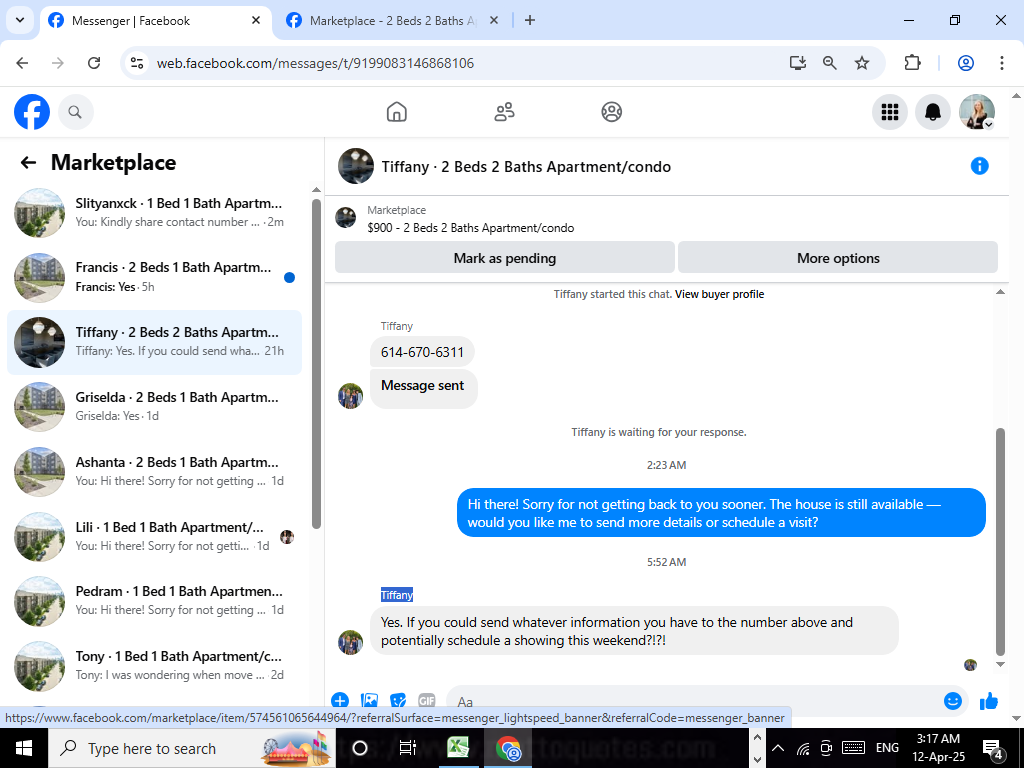Click the address bar URL
Image resolution: width=1024 pixels, height=768 pixels.
(x=315, y=63)
